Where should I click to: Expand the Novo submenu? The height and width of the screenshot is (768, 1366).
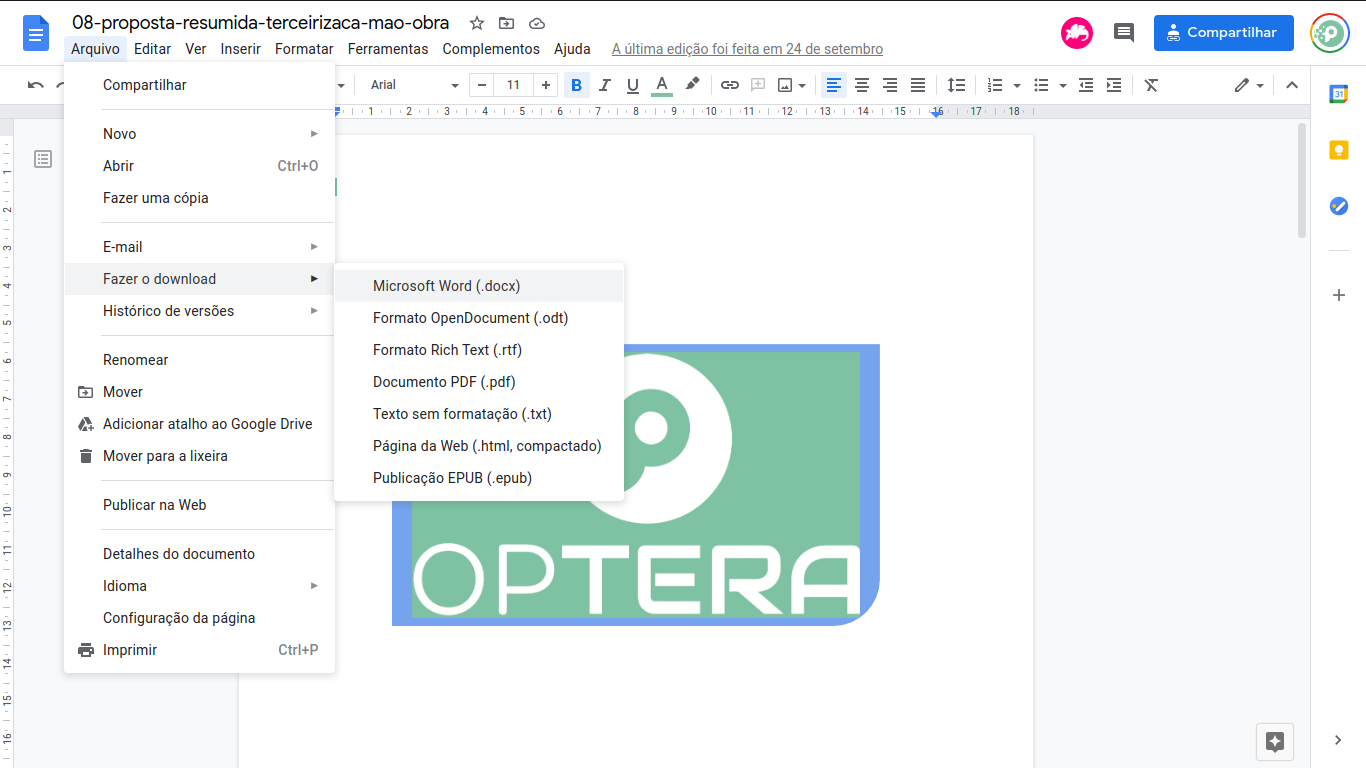199,134
